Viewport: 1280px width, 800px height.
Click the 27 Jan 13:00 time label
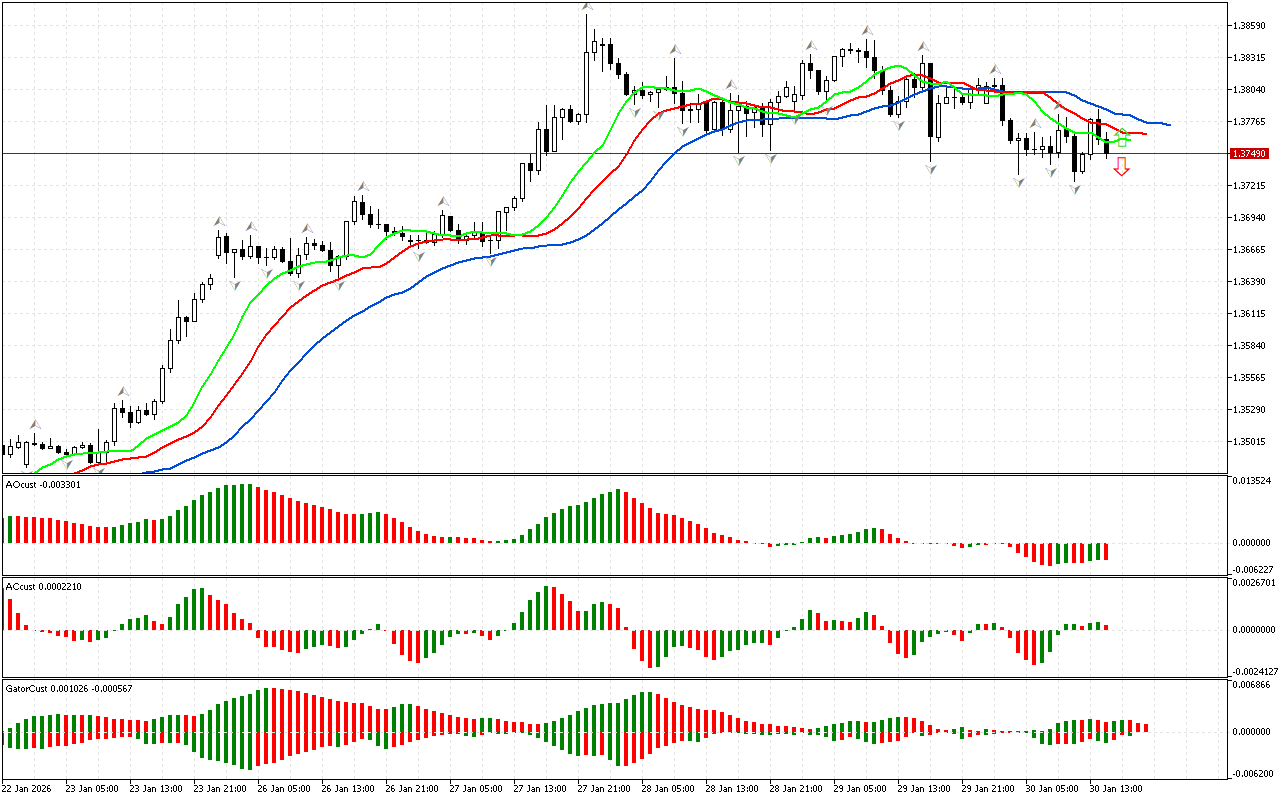coord(538,788)
